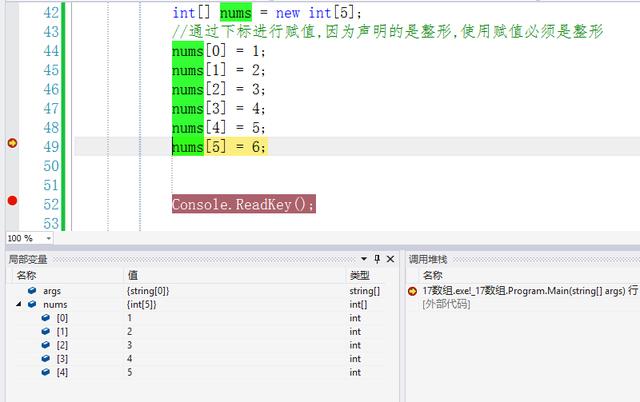
Task: Click the Console.ReadKey(); statement
Action: pos(244,204)
